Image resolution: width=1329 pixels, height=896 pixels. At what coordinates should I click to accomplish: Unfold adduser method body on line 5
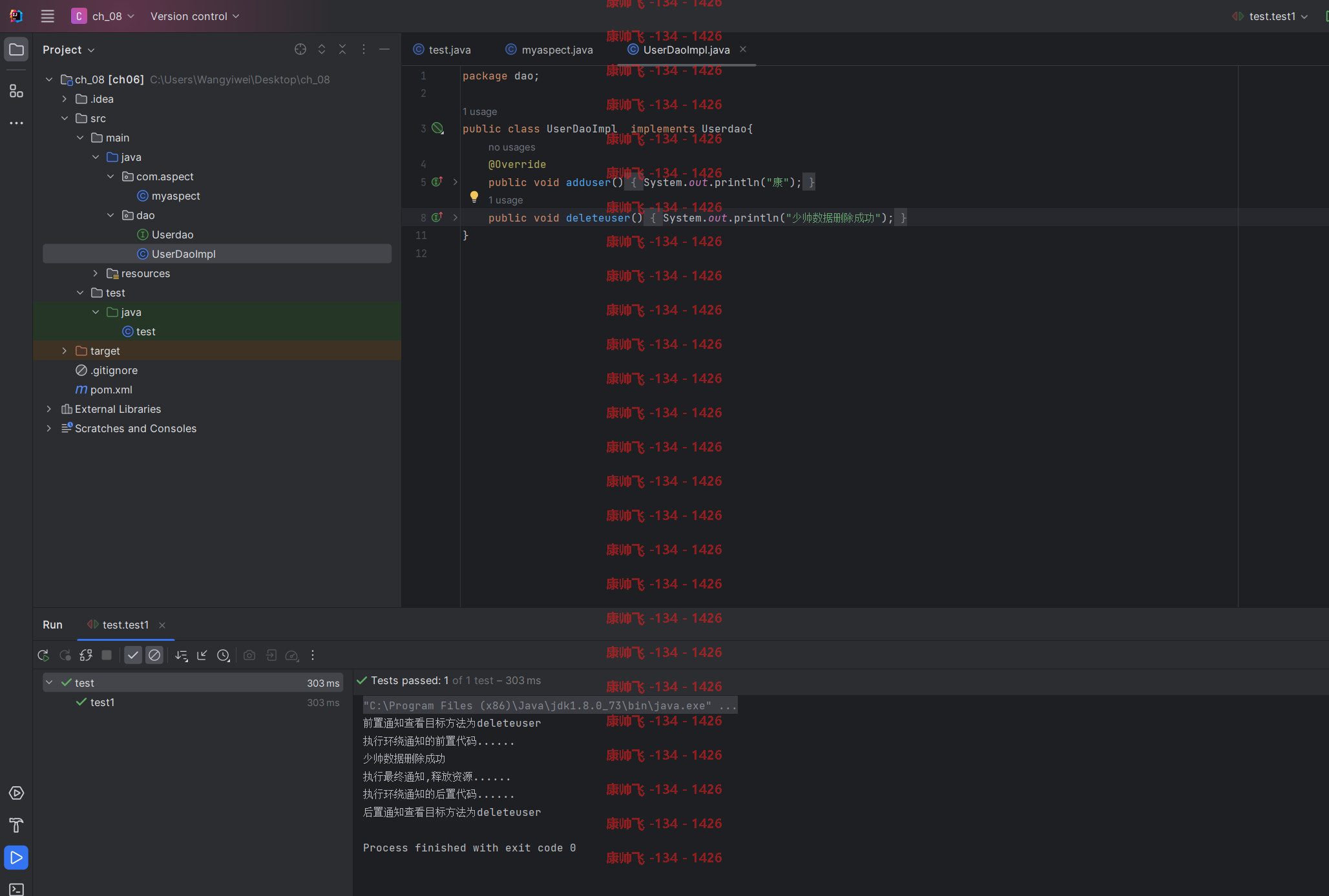[x=455, y=182]
